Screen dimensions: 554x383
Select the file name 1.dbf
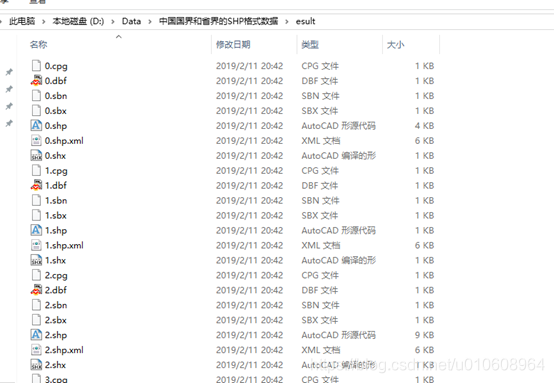56,185
